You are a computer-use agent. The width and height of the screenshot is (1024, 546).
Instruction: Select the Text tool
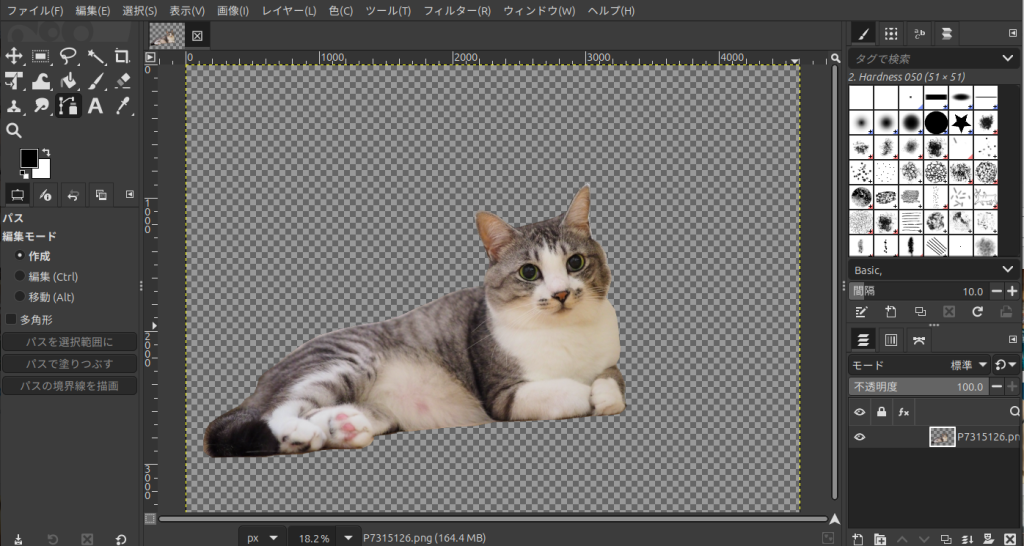pos(96,106)
